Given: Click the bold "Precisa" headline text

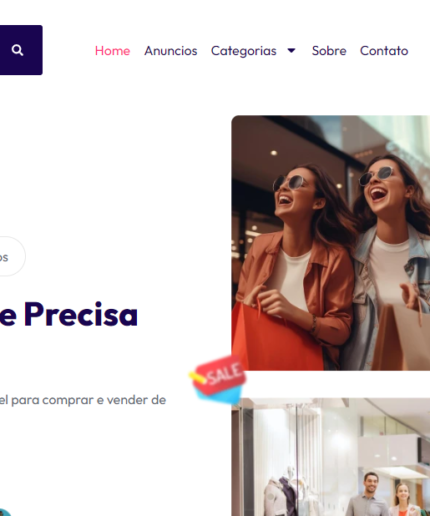Looking at the screenshot, I should (x=81, y=314).
